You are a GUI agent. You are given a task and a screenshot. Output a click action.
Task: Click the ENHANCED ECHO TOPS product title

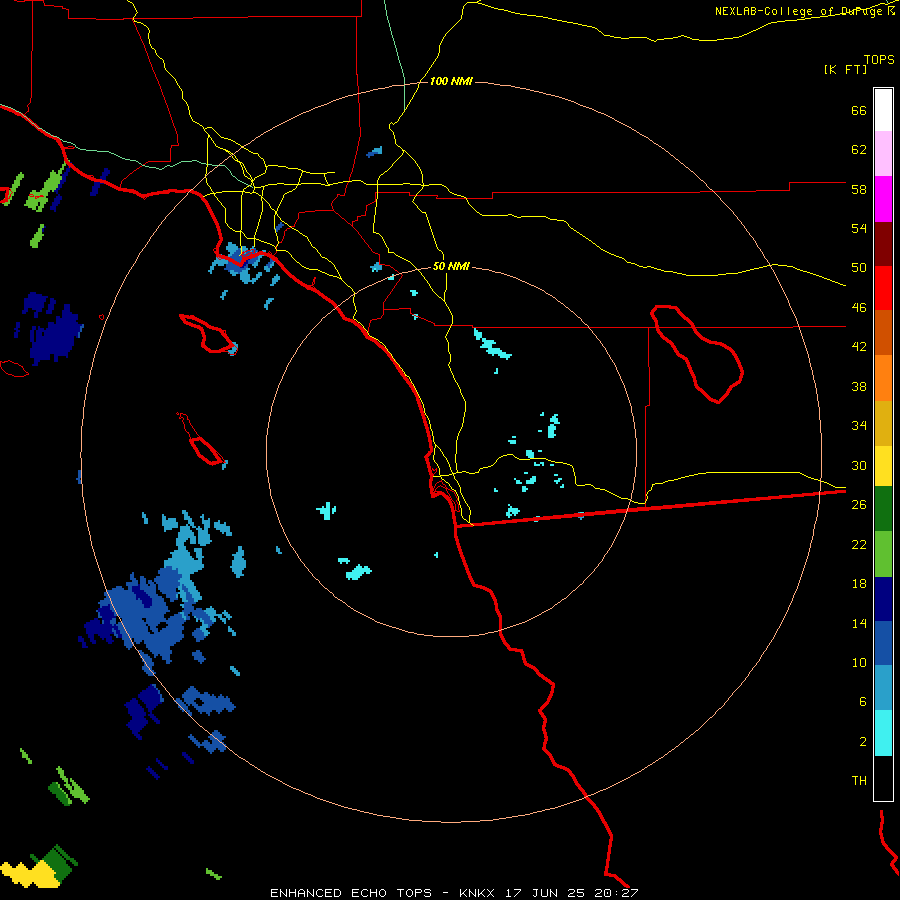tap(351, 893)
